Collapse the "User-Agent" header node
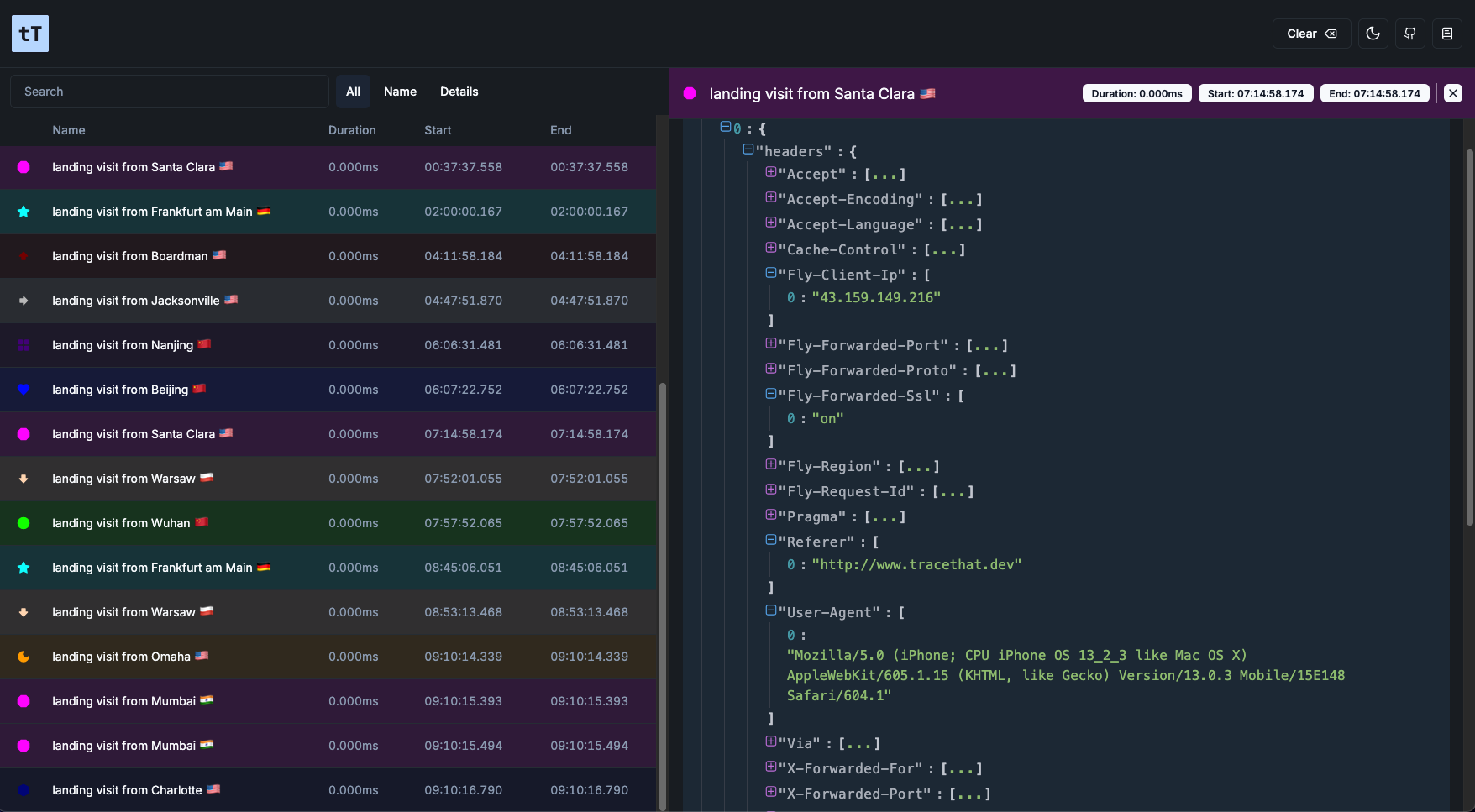The height and width of the screenshot is (812, 1475). [771, 610]
